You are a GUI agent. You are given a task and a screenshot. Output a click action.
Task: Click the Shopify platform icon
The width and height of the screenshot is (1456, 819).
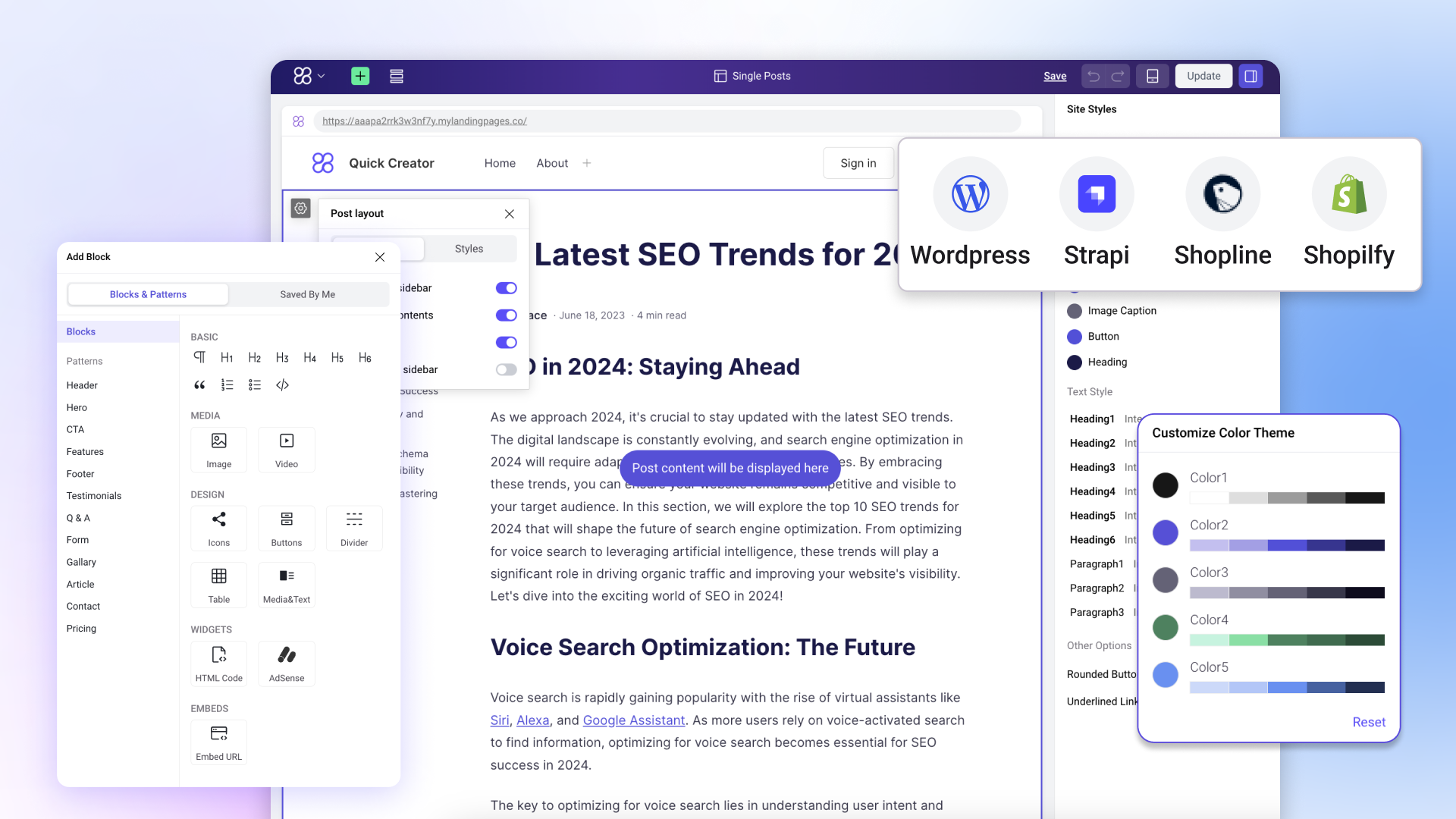pos(1349,192)
